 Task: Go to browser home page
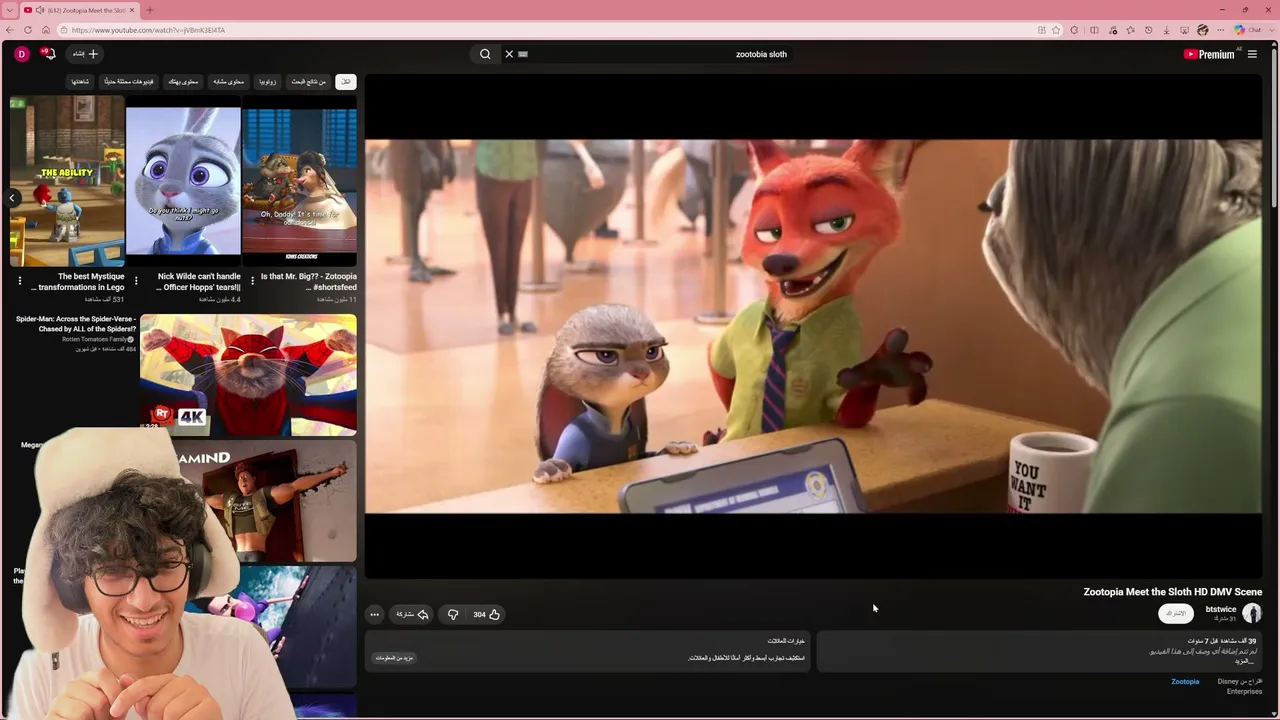[46, 30]
